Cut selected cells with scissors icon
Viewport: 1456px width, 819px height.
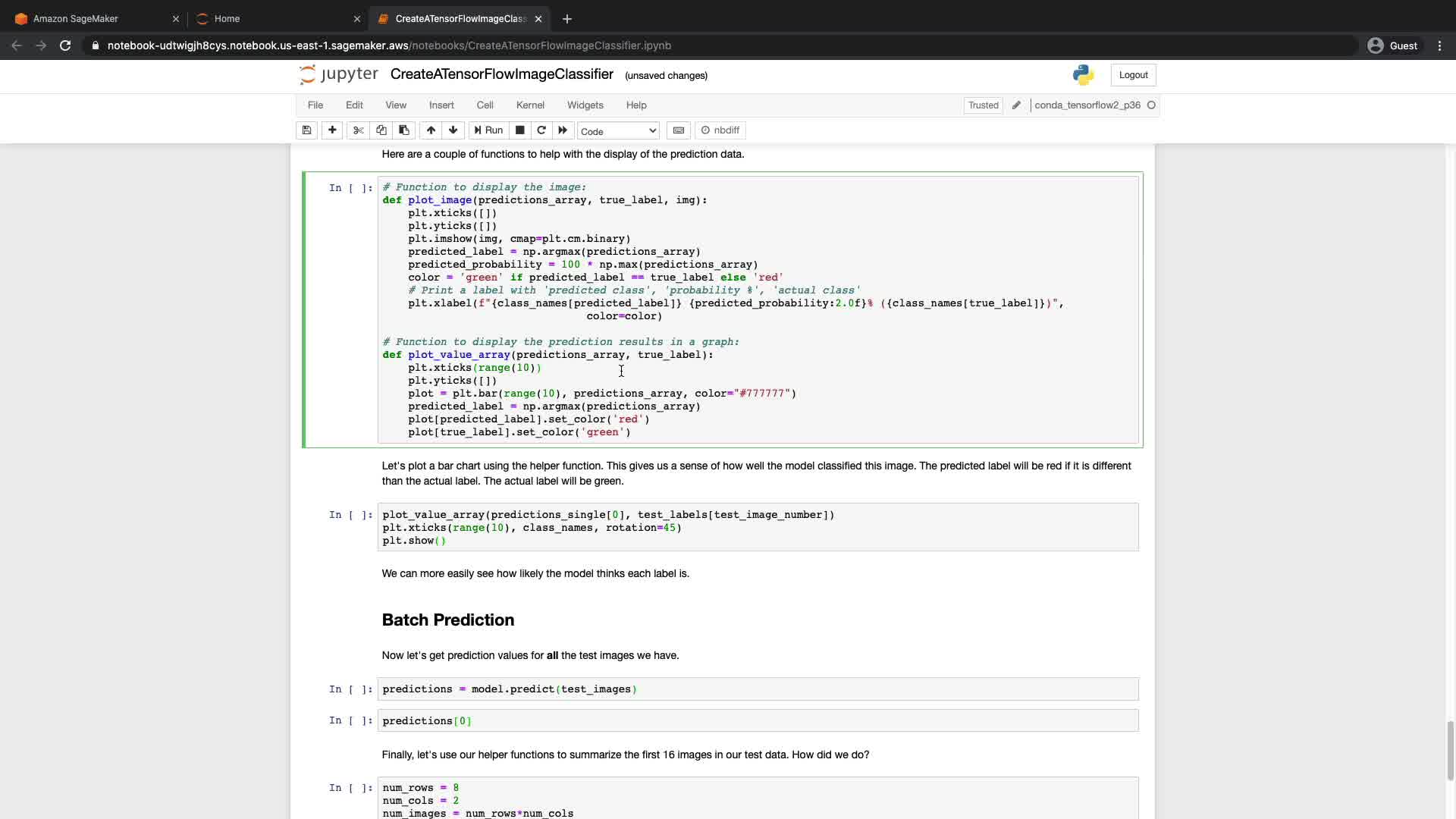tap(359, 130)
